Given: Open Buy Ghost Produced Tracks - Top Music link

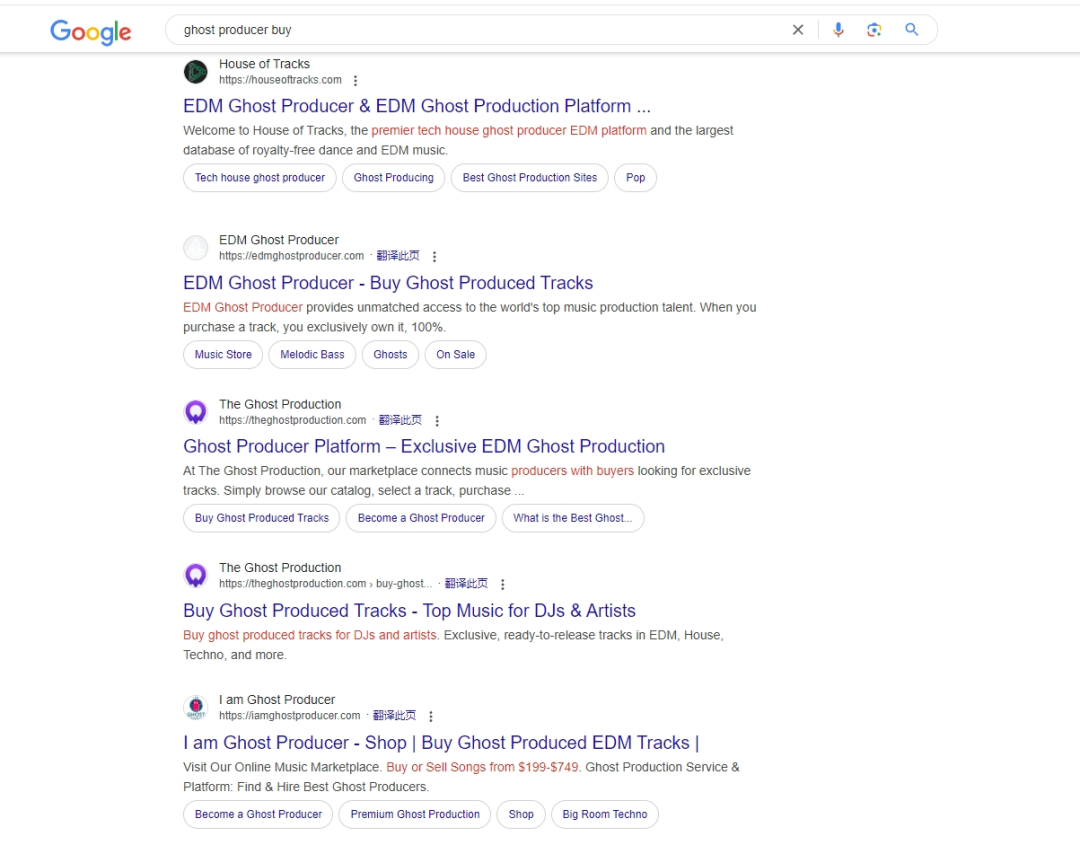Looking at the screenshot, I should click(x=409, y=611).
